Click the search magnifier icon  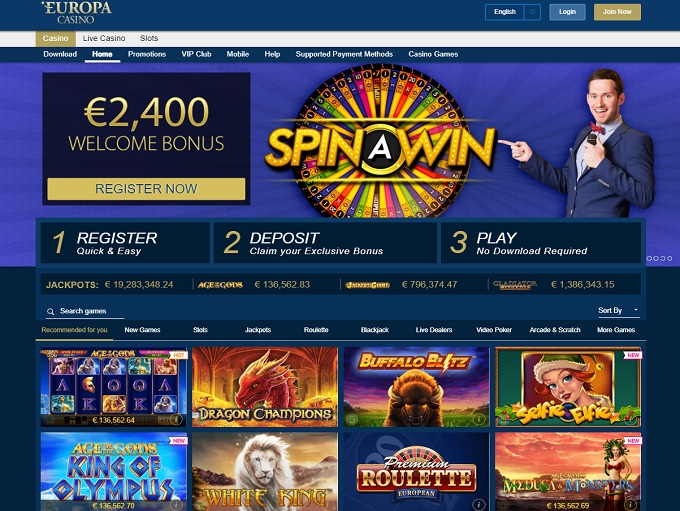[51, 311]
